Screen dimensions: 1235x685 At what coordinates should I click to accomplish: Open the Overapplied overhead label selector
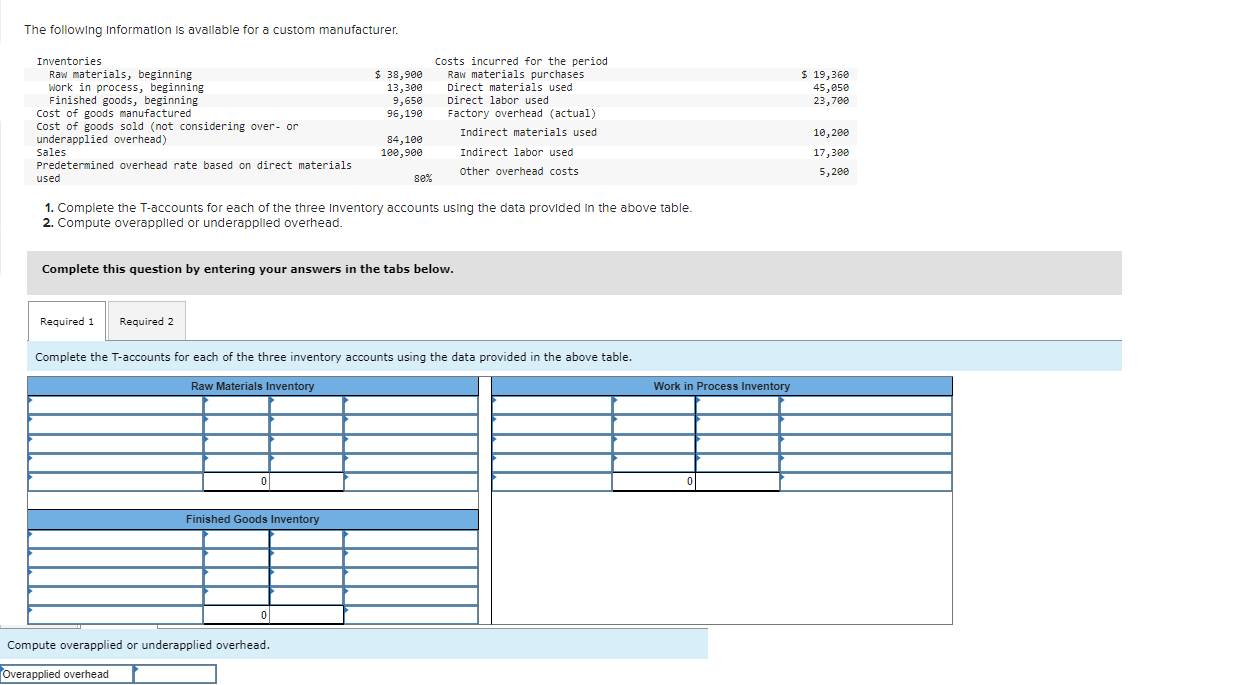65,673
